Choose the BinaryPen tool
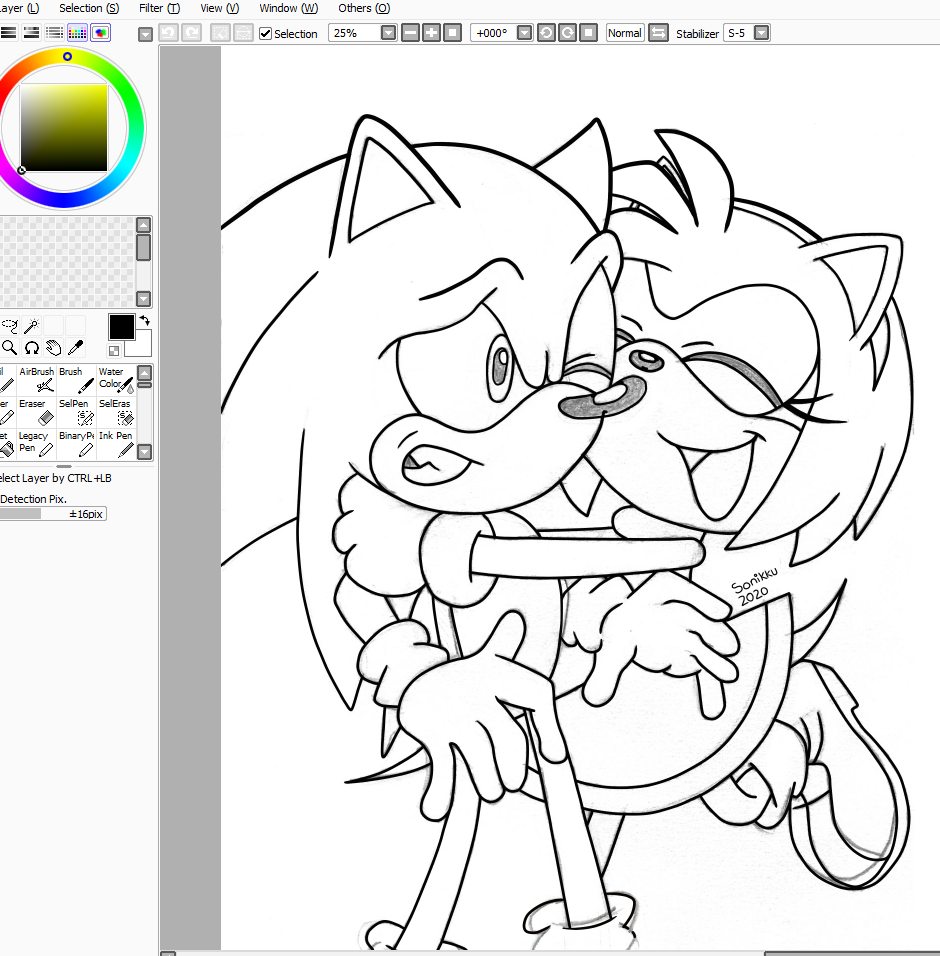 76,444
